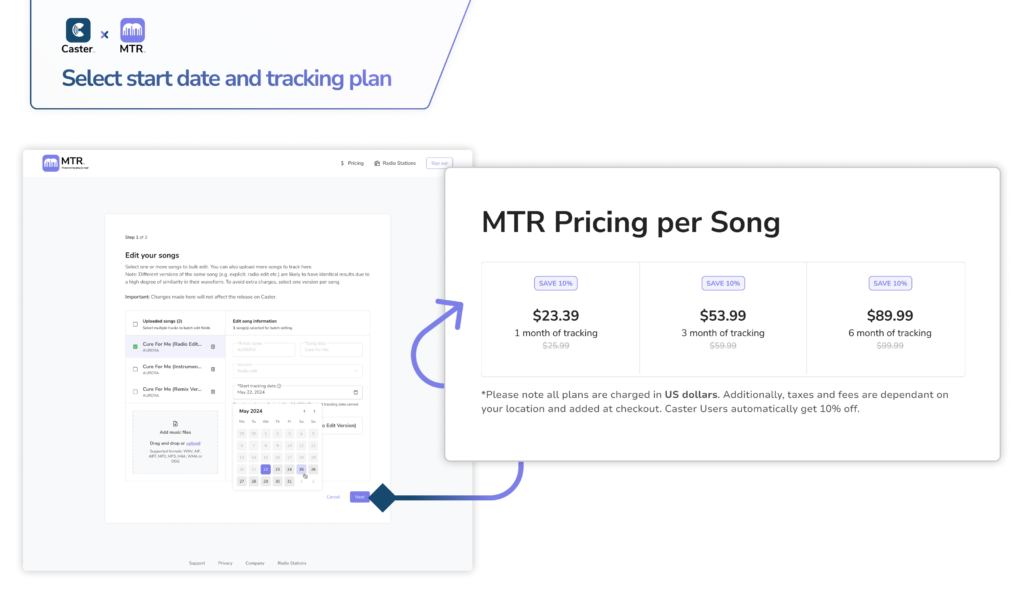1024x599 pixels.
Task: Open the Version dropdown
Action: tap(297, 370)
